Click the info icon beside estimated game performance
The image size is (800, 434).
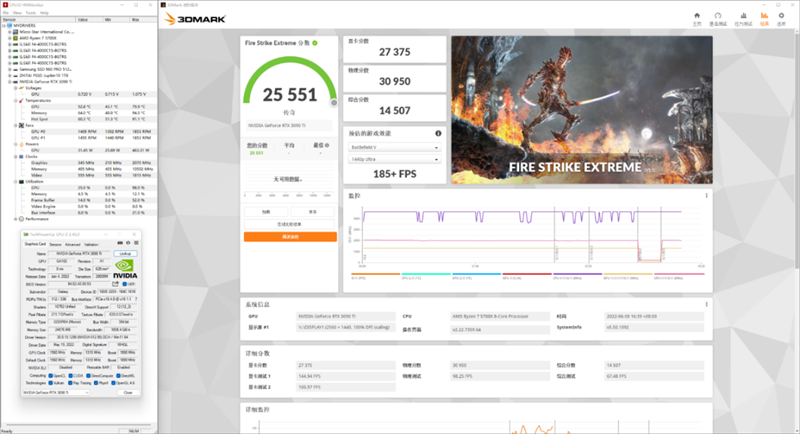pyautogui.click(x=438, y=133)
